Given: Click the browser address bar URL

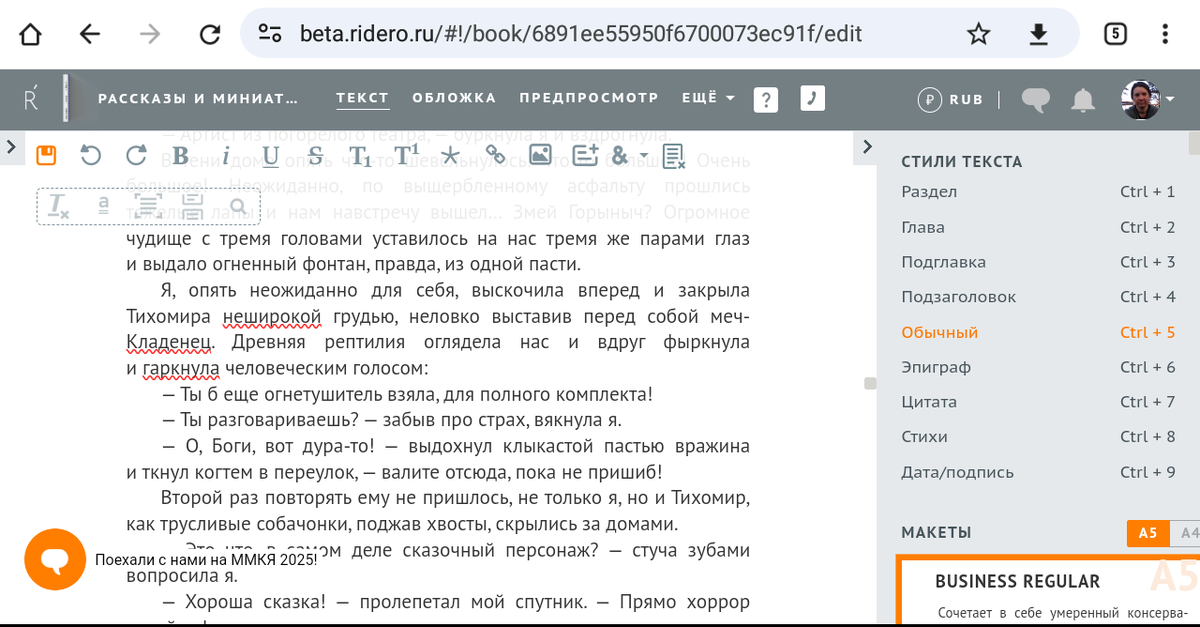Looking at the screenshot, I should coord(581,34).
